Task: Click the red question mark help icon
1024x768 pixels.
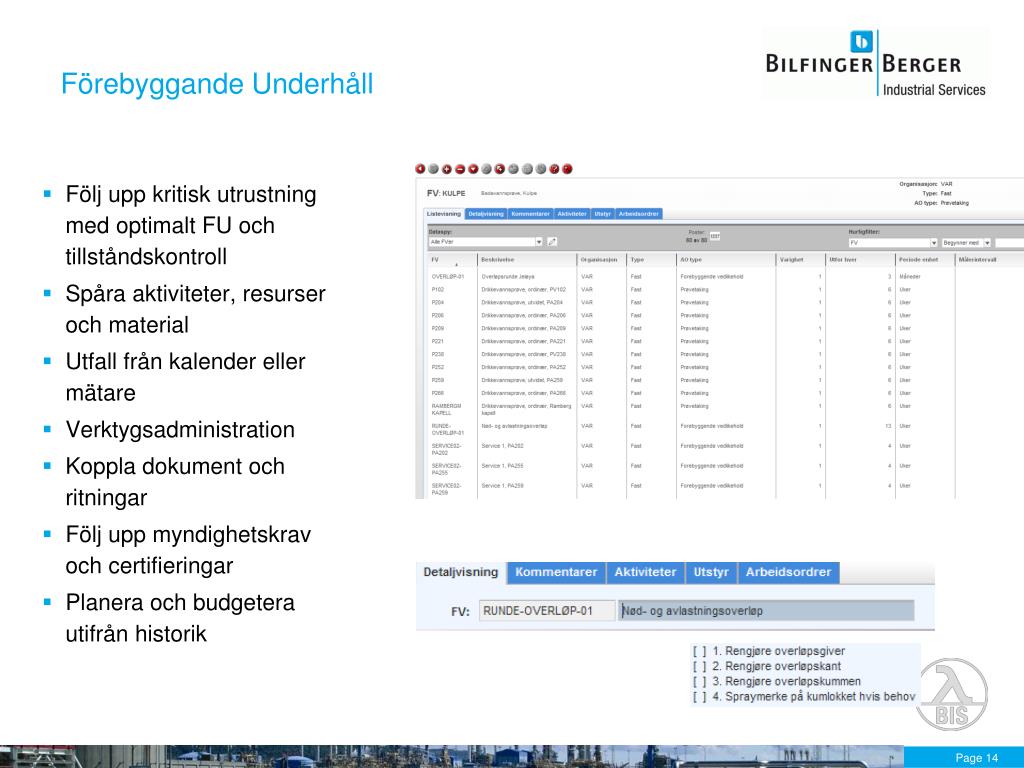Action: coord(554,168)
